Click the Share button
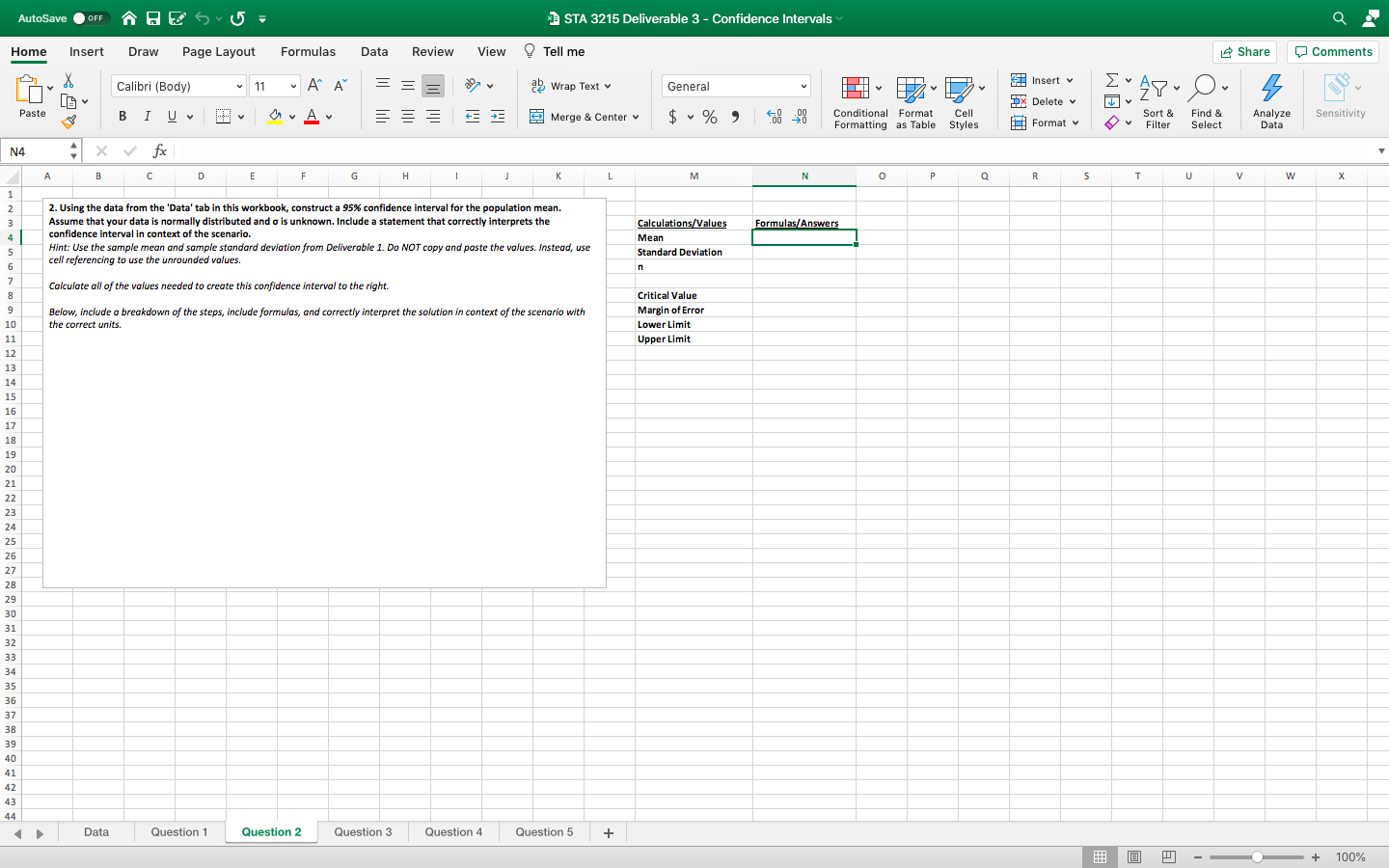This screenshot has width=1389, height=868. click(x=1245, y=52)
